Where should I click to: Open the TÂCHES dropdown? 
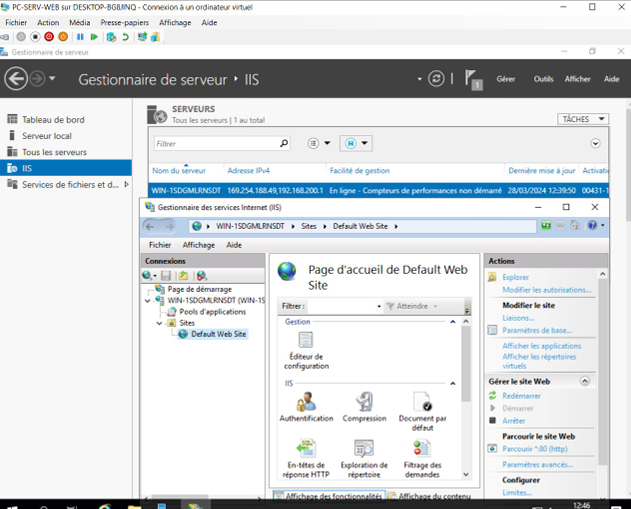pos(582,119)
